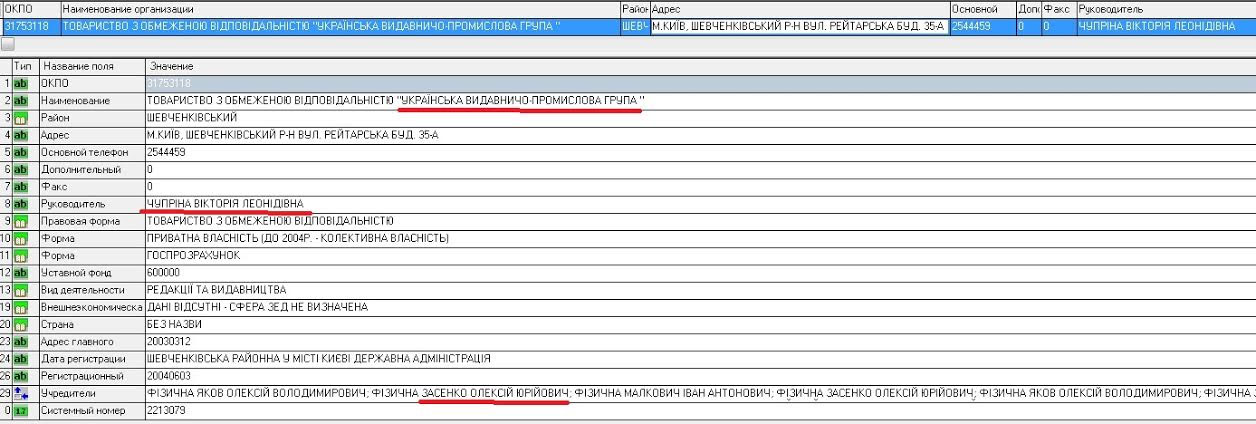This screenshot has width=1256, height=424.
Task: Click the 'ab' icon next to Руководитель
Action: (x=20, y=204)
